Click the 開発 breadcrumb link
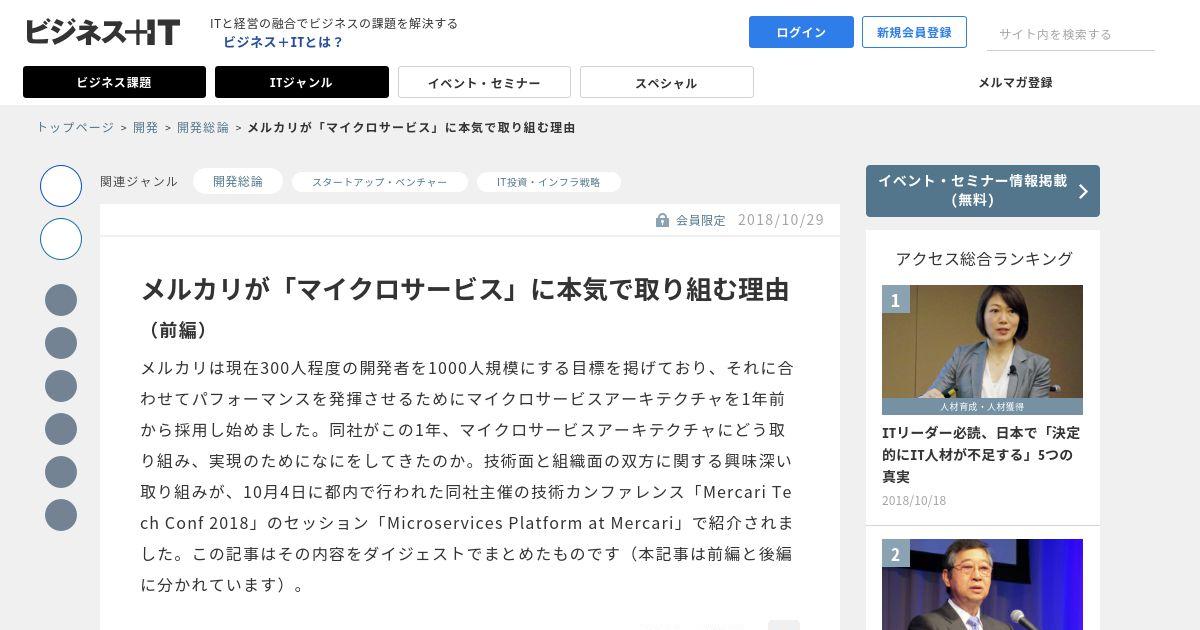This screenshot has height=630, width=1200. [x=146, y=127]
